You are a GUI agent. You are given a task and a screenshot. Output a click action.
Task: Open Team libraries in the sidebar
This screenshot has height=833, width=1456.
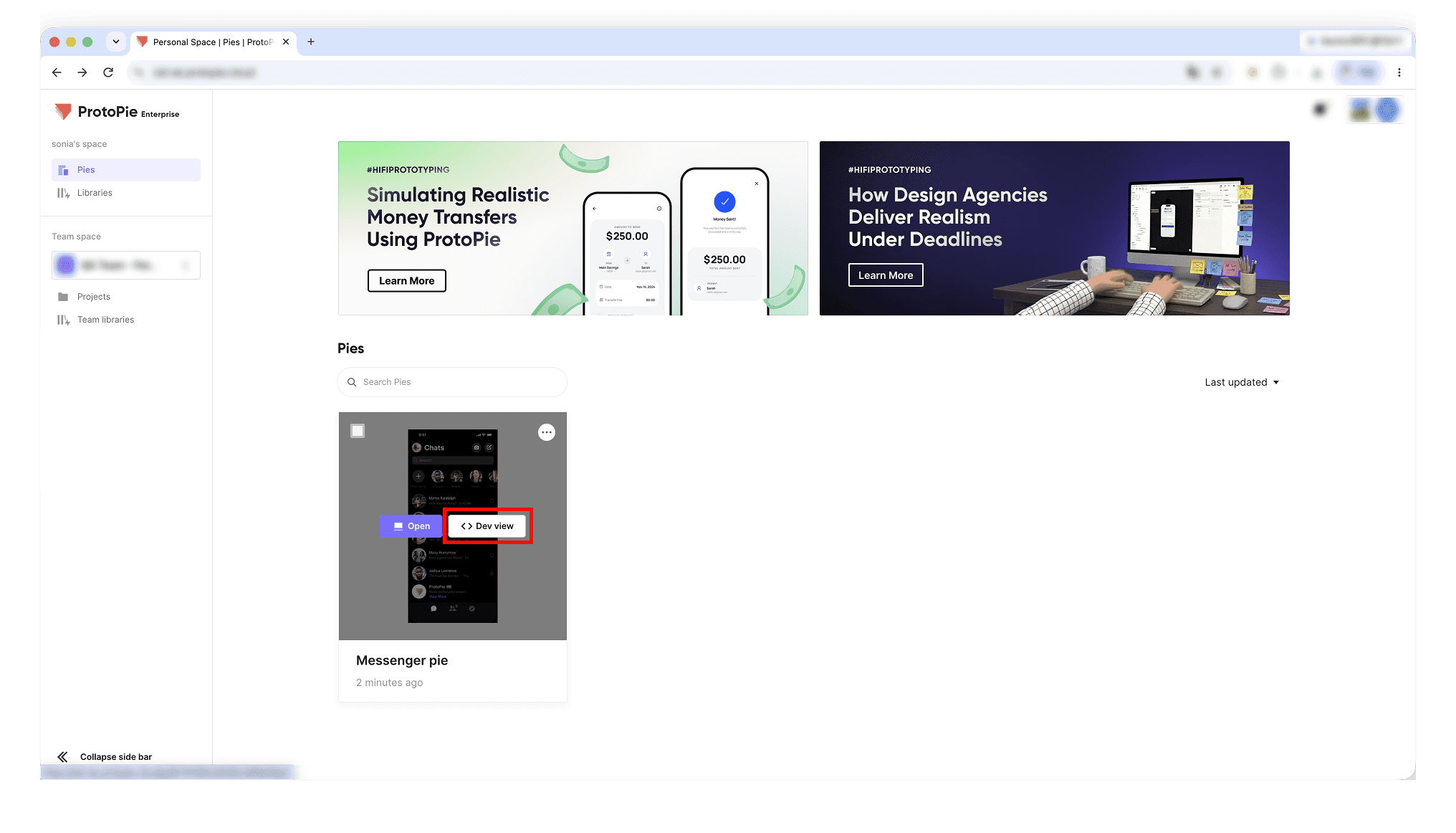[x=126, y=320]
